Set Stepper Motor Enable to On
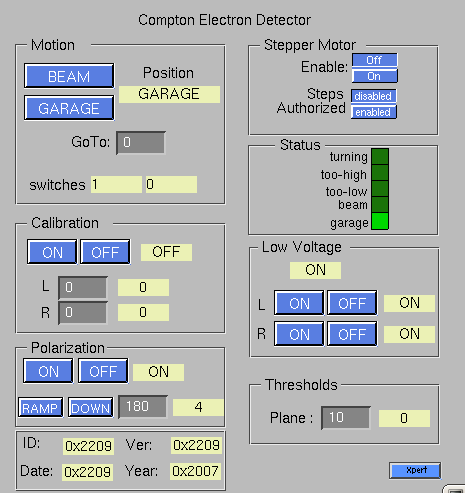465x493 pixels. [374, 76]
